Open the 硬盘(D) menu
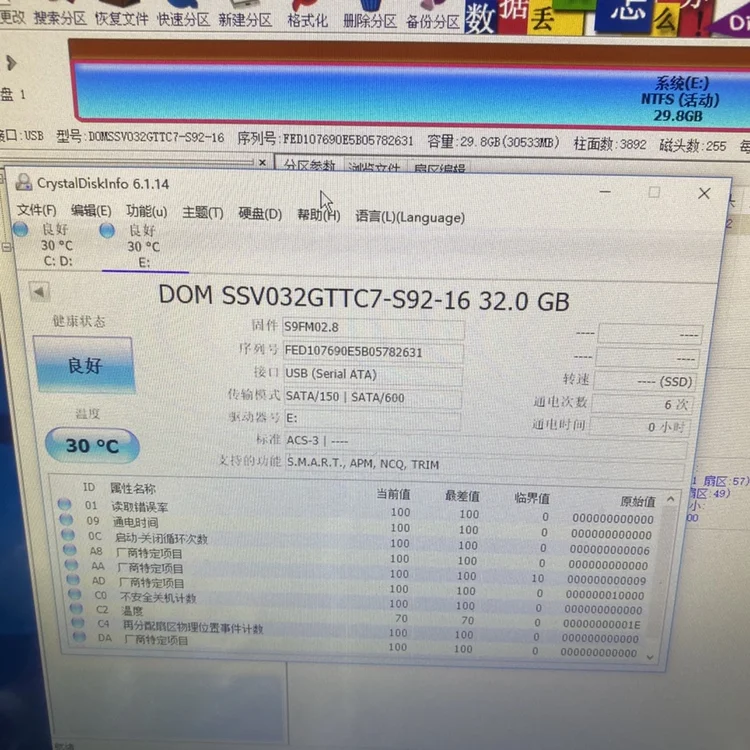Viewport: 750px width, 750px height. [260, 213]
